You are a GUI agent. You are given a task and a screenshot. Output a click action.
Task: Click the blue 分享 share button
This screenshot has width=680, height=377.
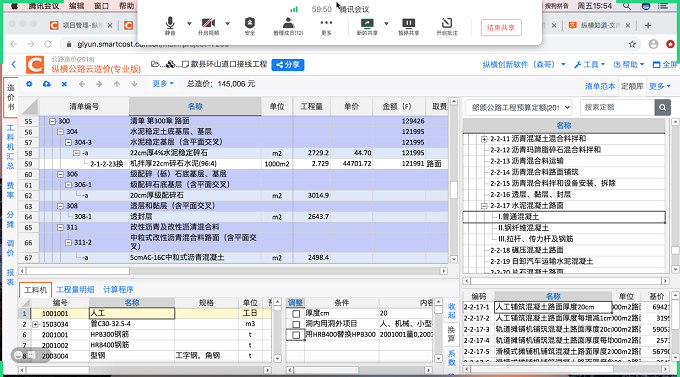[288, 65]
